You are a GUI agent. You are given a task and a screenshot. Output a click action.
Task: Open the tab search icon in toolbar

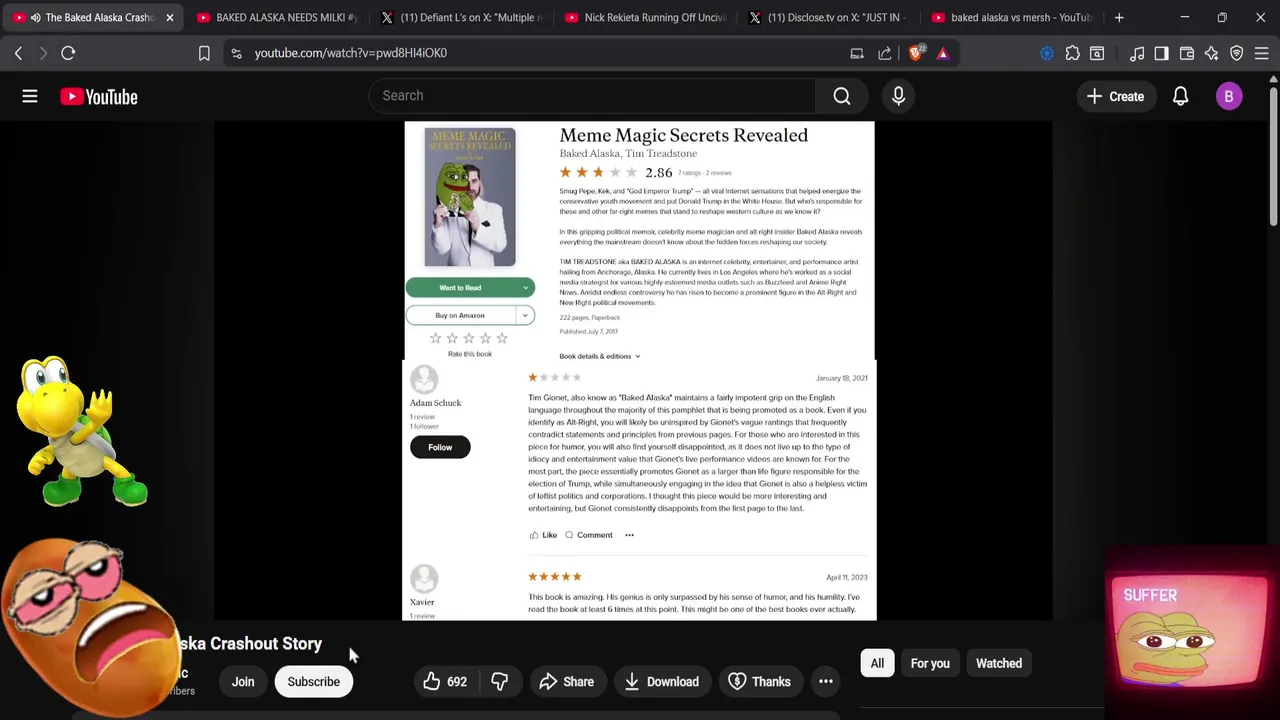coord(1097,53)
